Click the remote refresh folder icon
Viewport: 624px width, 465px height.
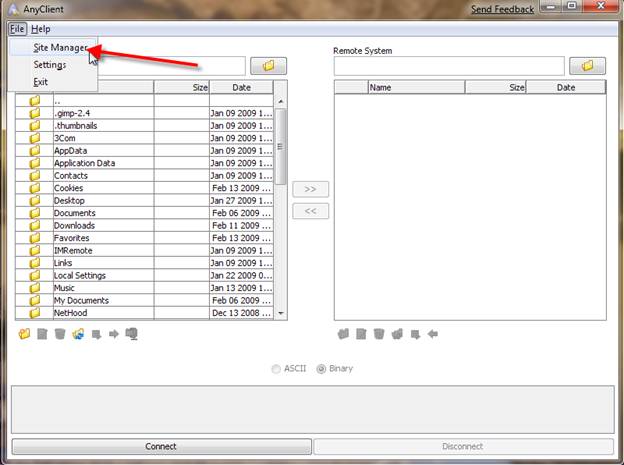tap(397, 334)
